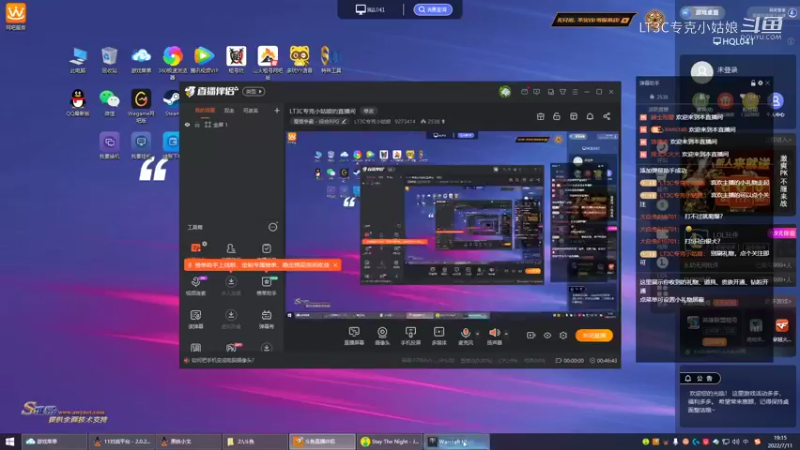The height and width of the screenshot is (450, 800).
Task: Add 摄像头 camera source
Action: click(382, 336)
